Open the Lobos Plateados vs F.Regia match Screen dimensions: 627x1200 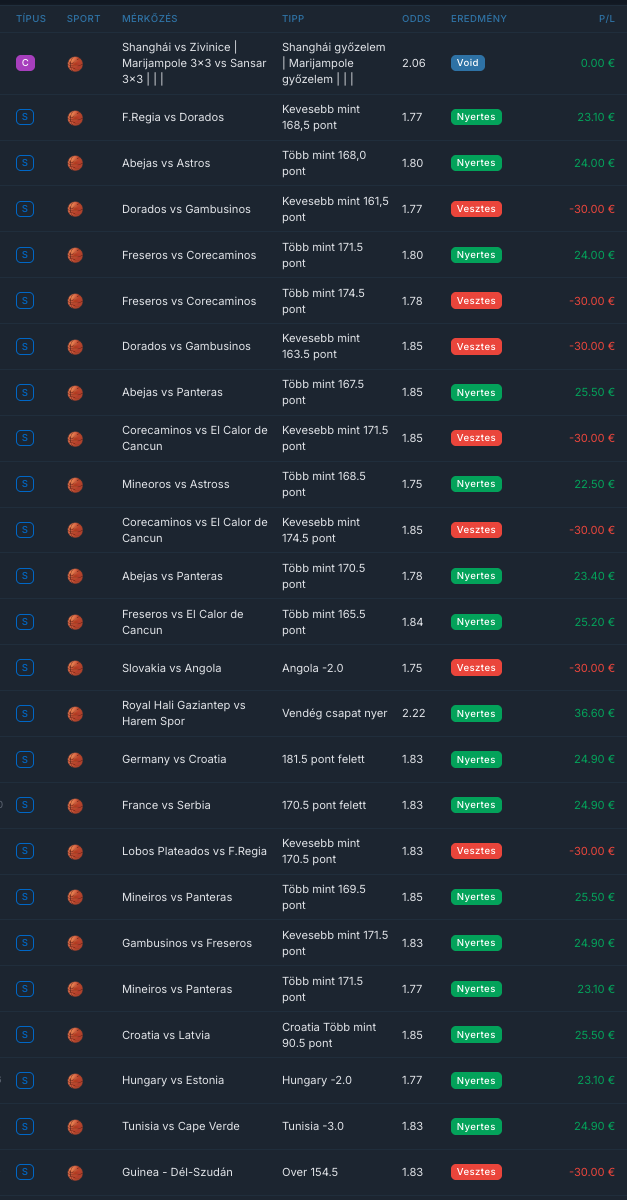(x=194, y=851)
